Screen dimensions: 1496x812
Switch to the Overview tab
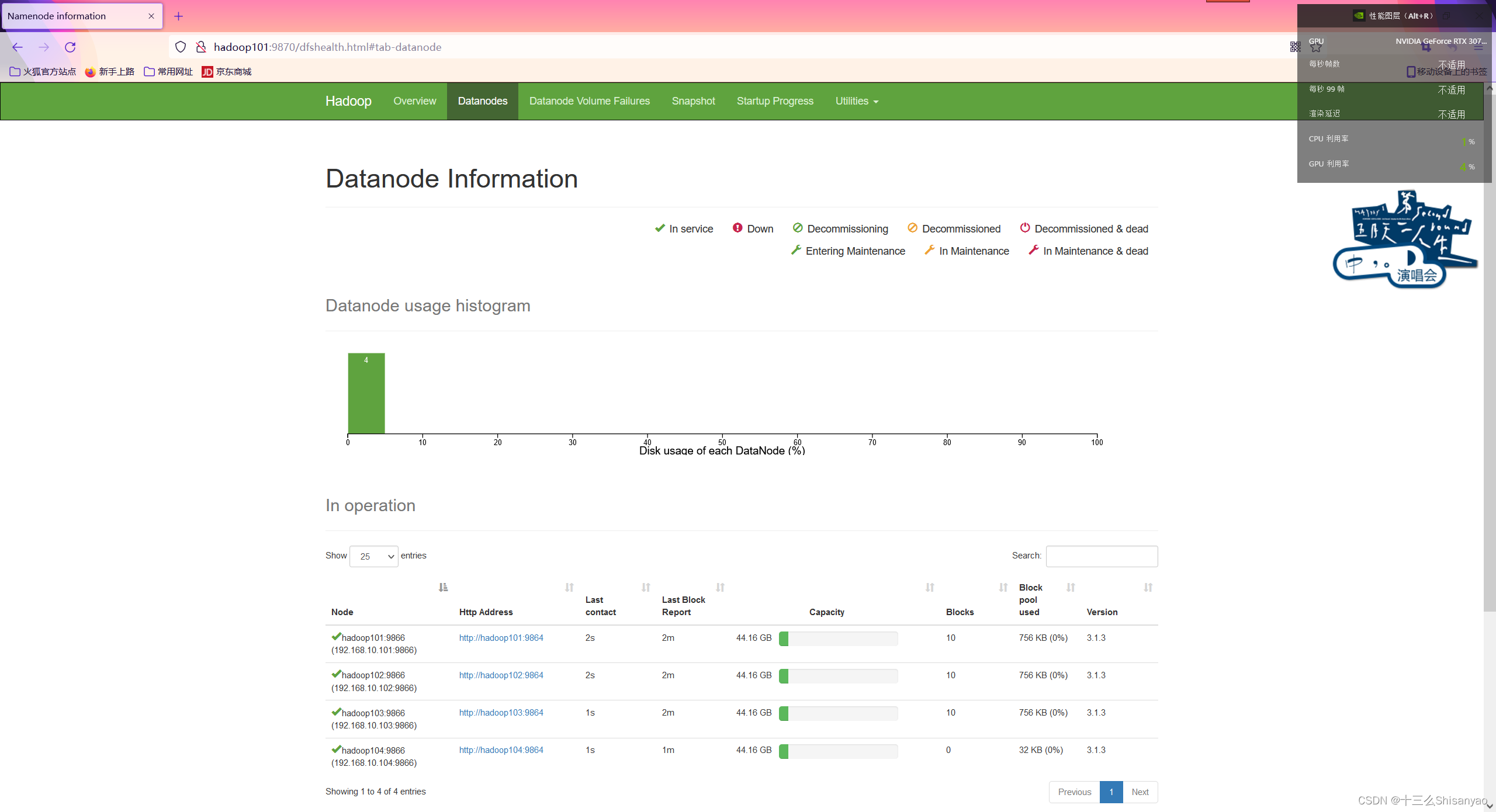coord(414,100)
